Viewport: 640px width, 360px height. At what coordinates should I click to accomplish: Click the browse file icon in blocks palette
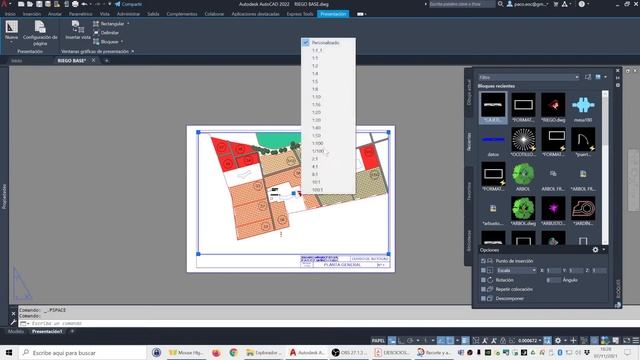[x=588, y=77]
